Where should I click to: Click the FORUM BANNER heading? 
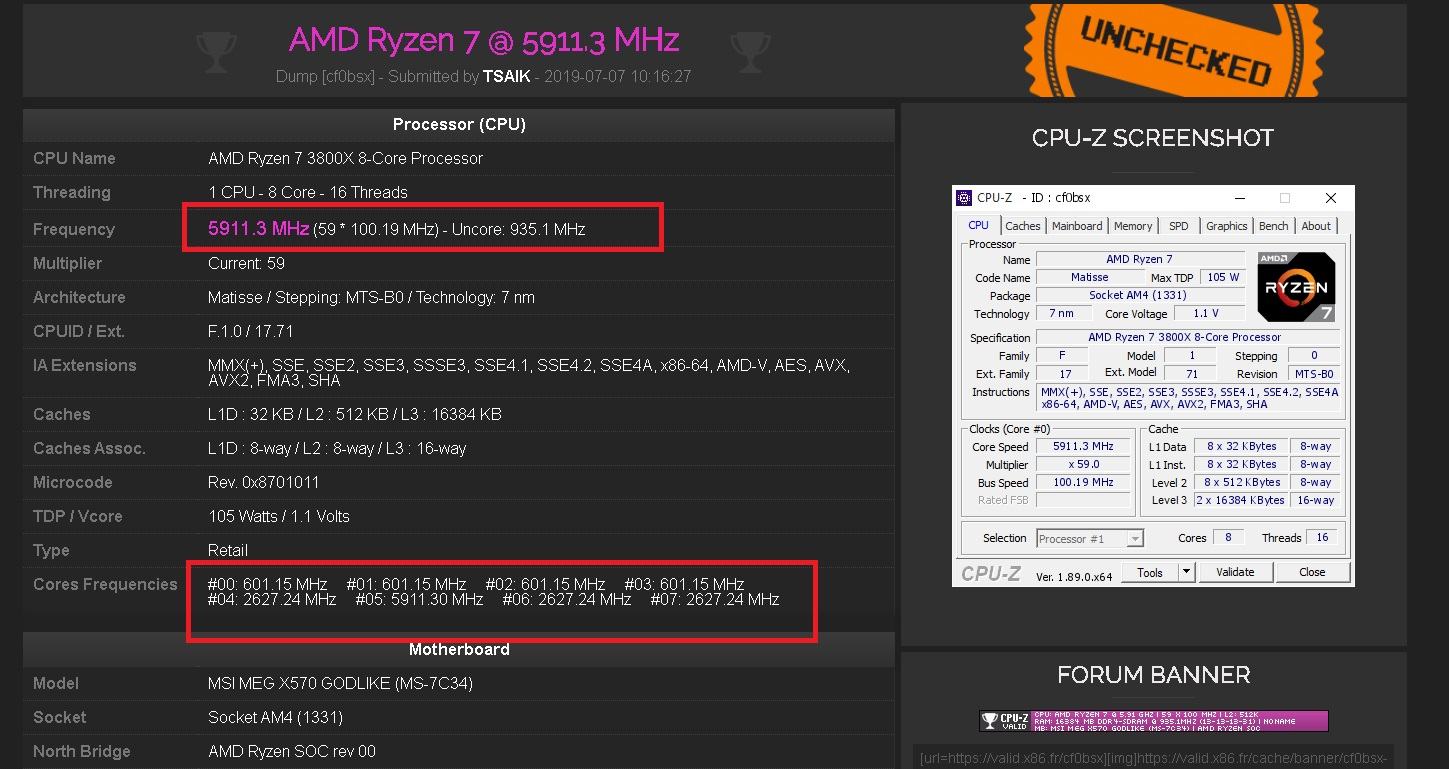click(1153, 675)
